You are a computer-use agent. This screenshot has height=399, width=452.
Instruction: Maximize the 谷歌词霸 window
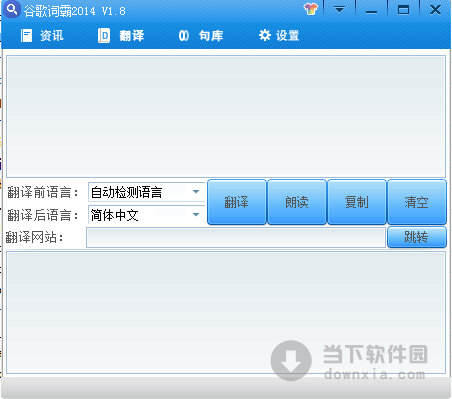[x=403, y=9]
